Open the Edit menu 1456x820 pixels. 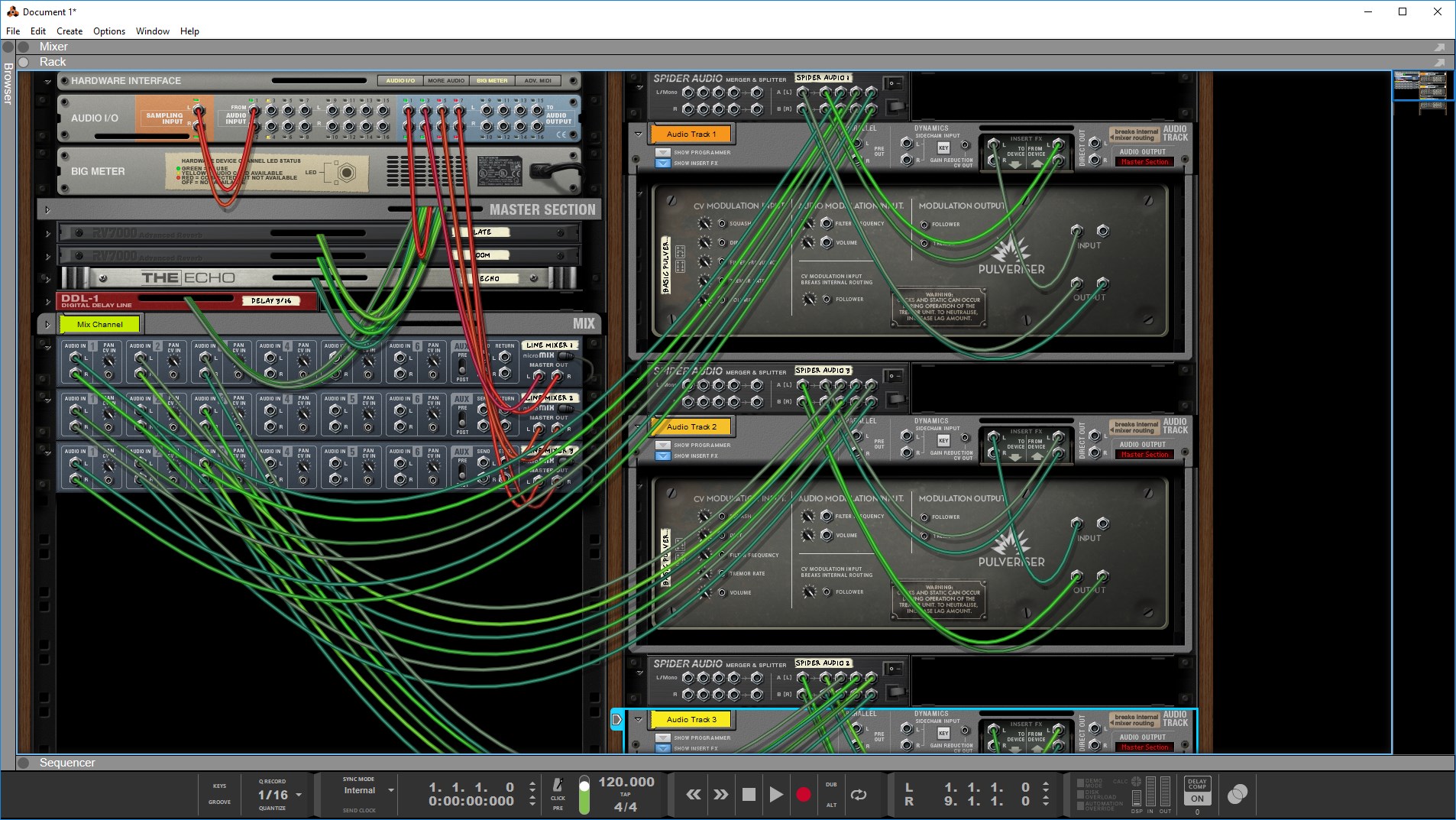[x=38, y=31]
